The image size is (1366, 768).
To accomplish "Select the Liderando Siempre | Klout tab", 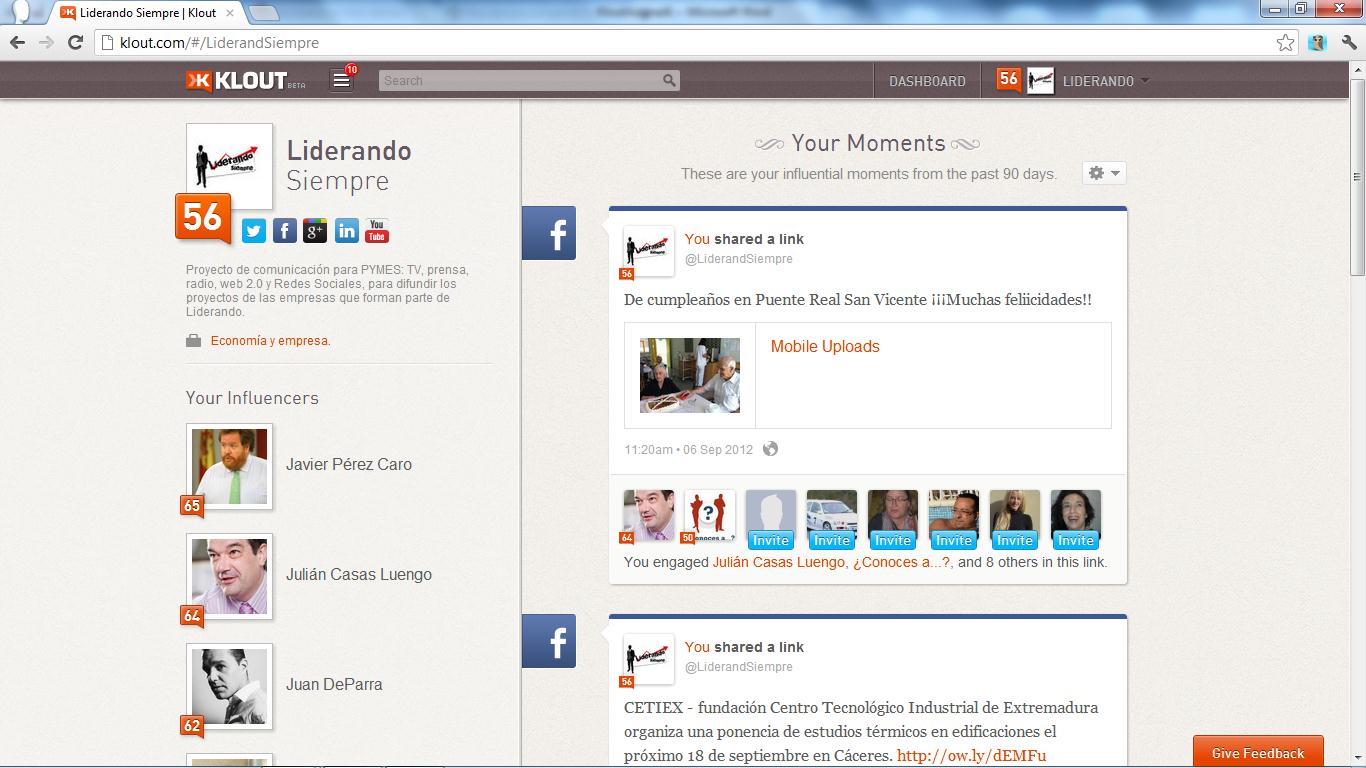I will pos(147,13).
